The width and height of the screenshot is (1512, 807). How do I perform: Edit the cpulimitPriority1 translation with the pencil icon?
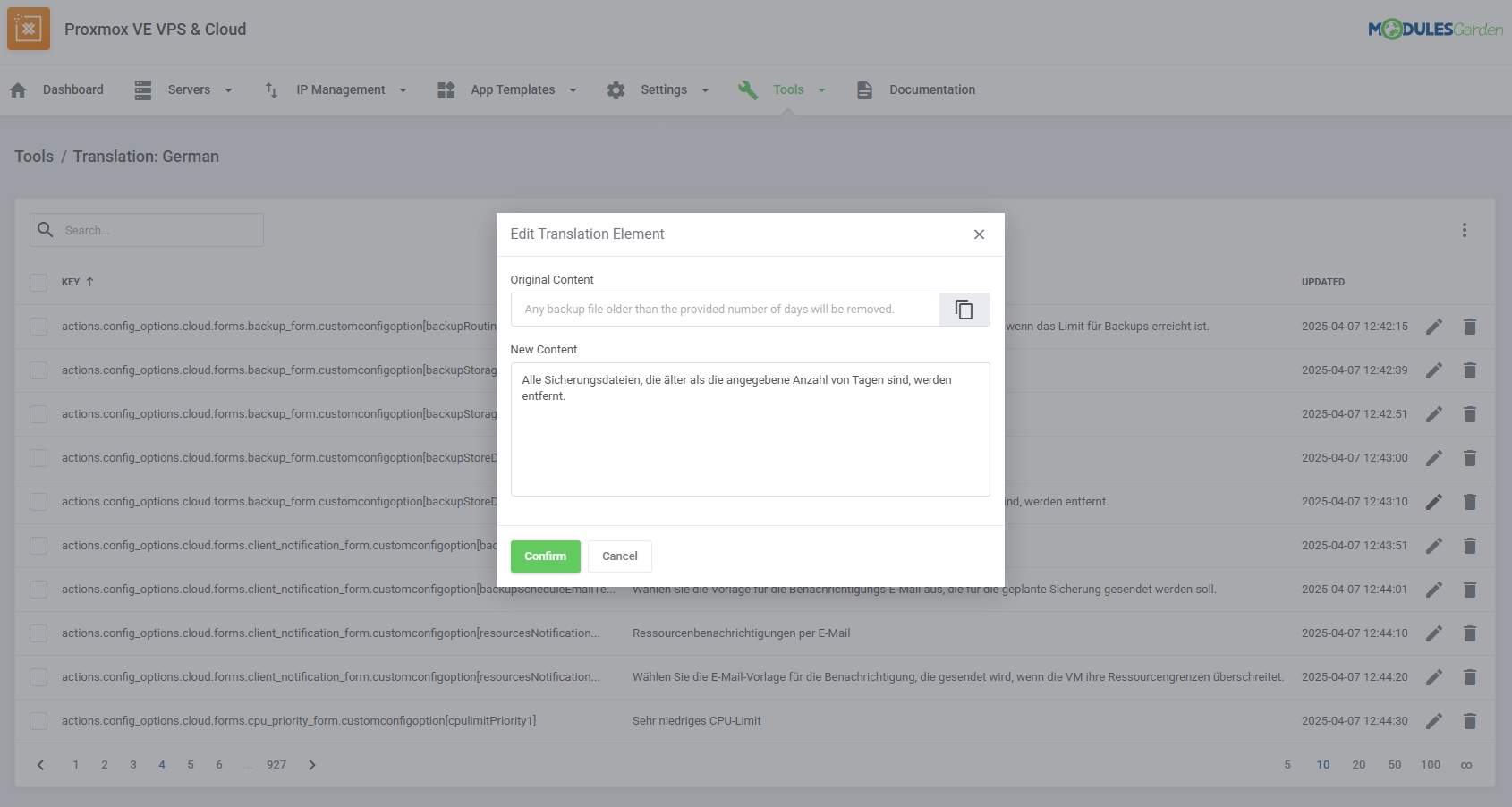[x=1434, y=720]
